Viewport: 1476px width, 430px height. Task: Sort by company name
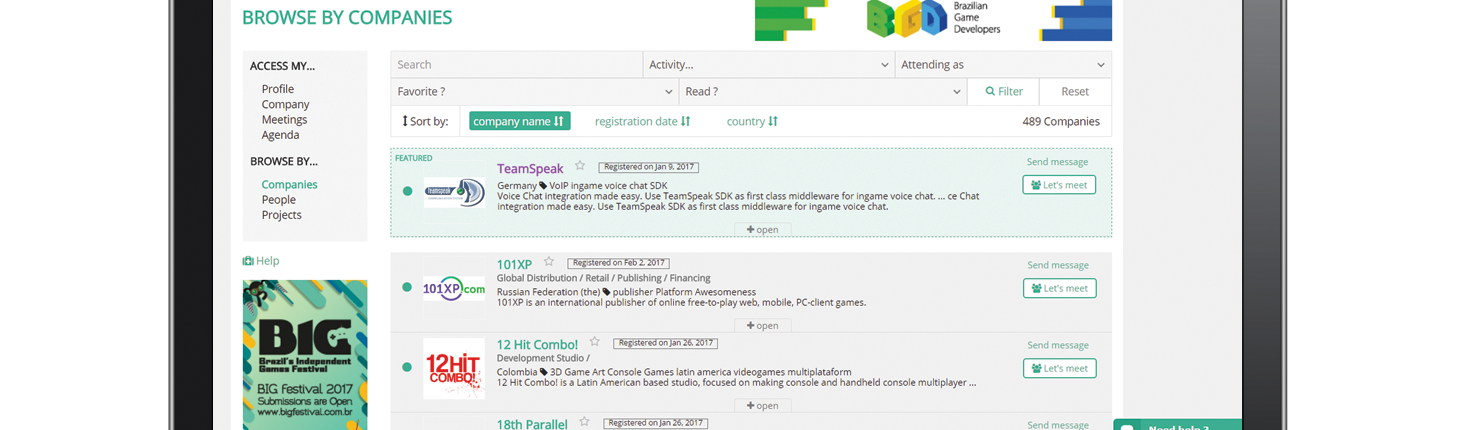(519, 121)
